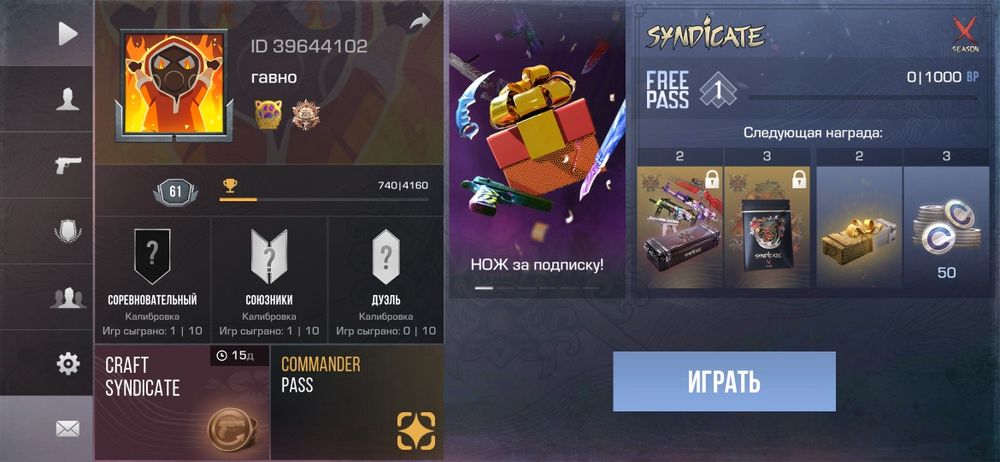This screenshot has width=1000, height=462.
Task: Open the friends group icon in sidebar
Action: coord(68,298)
